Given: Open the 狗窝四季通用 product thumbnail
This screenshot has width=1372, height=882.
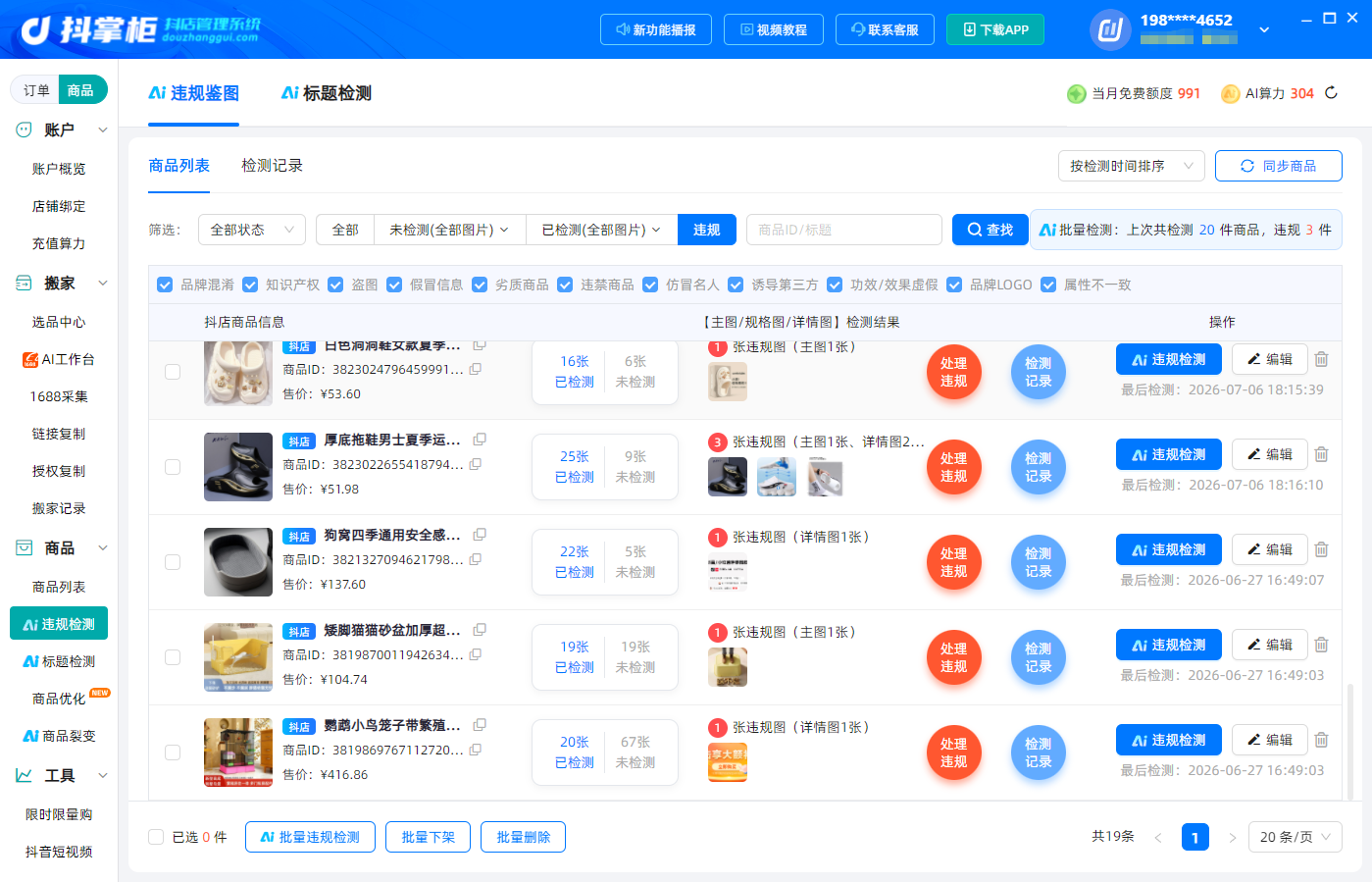Looking at the screenshot, I should click(x=238, y=562).
